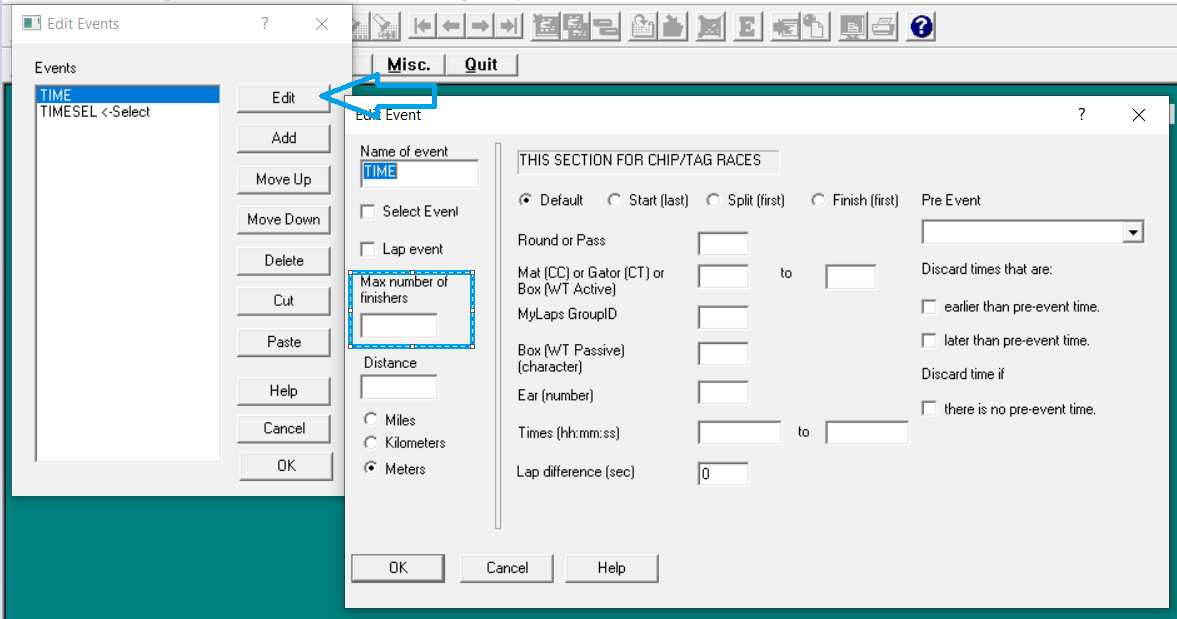The image size is (1177, 619).
Task: Click the Move Down button
Action: pyautogui.click(x=284, y=220)
